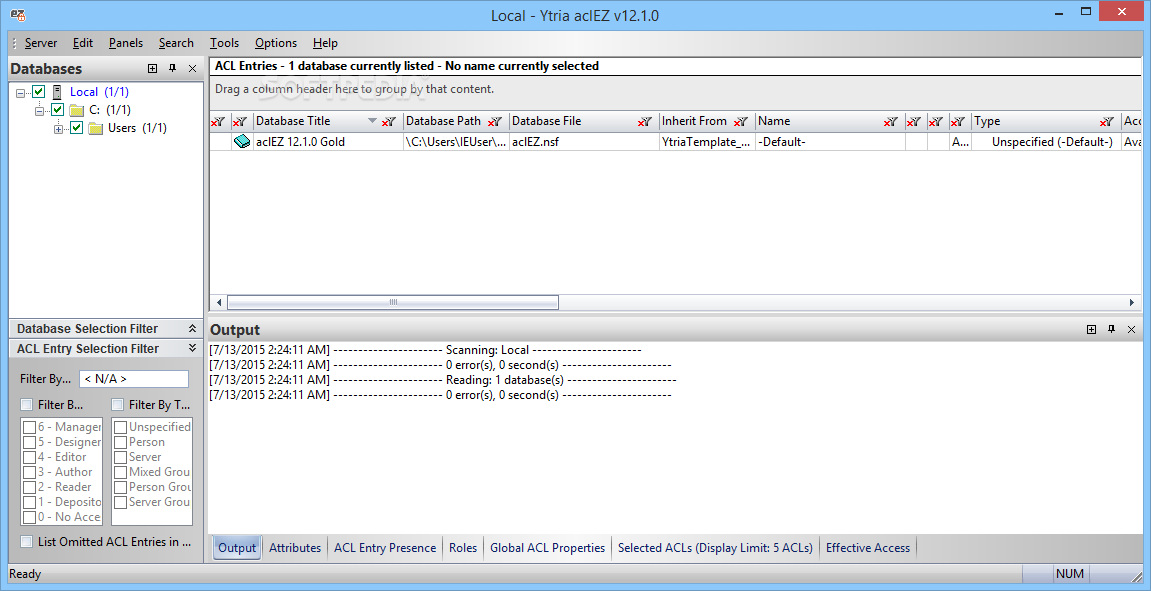Click the Inherit From column filter icon
This screenshot has height=591, width=1151.
[x=741, y=122]
